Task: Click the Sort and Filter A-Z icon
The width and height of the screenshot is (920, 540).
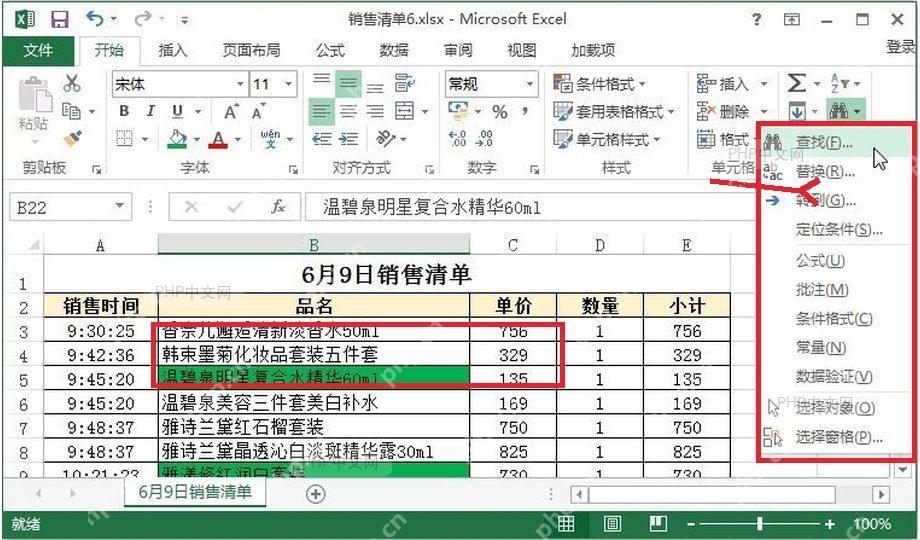Action: 839,83
